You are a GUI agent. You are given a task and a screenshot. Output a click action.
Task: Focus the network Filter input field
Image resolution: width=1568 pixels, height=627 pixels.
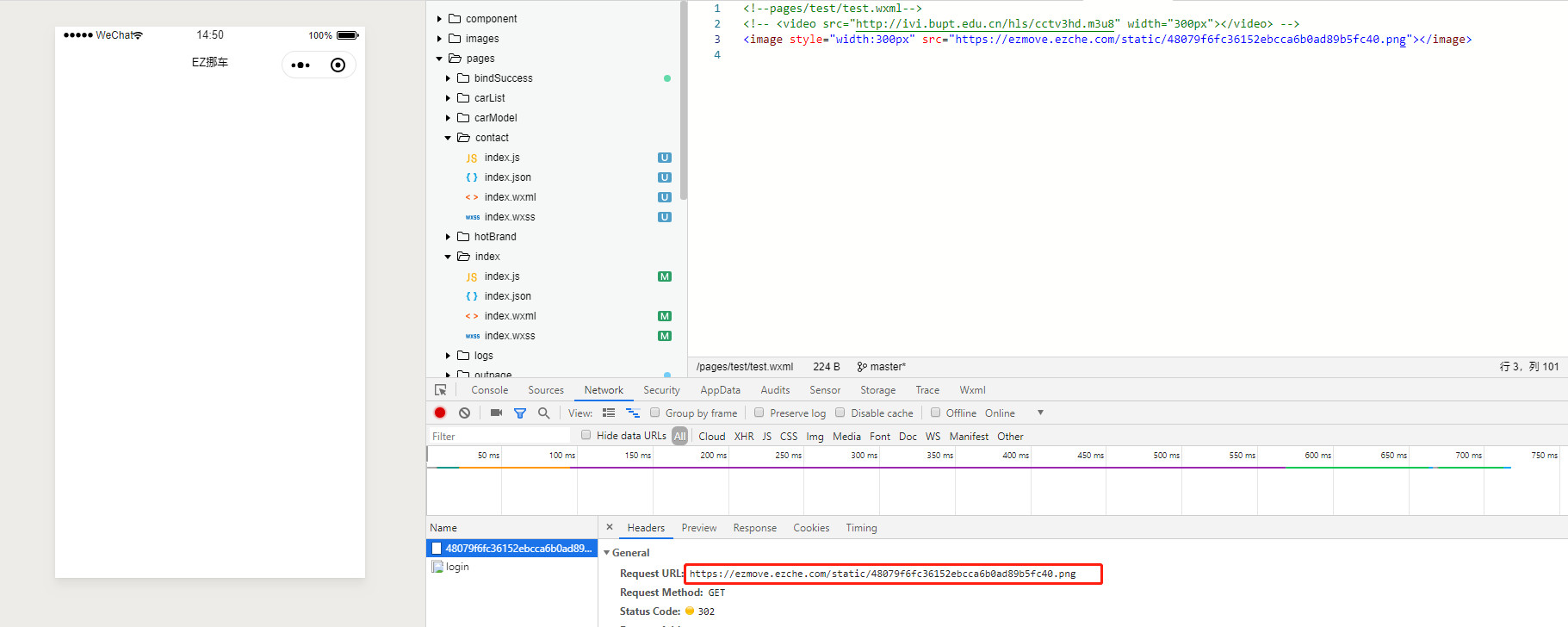pos(499,436)
